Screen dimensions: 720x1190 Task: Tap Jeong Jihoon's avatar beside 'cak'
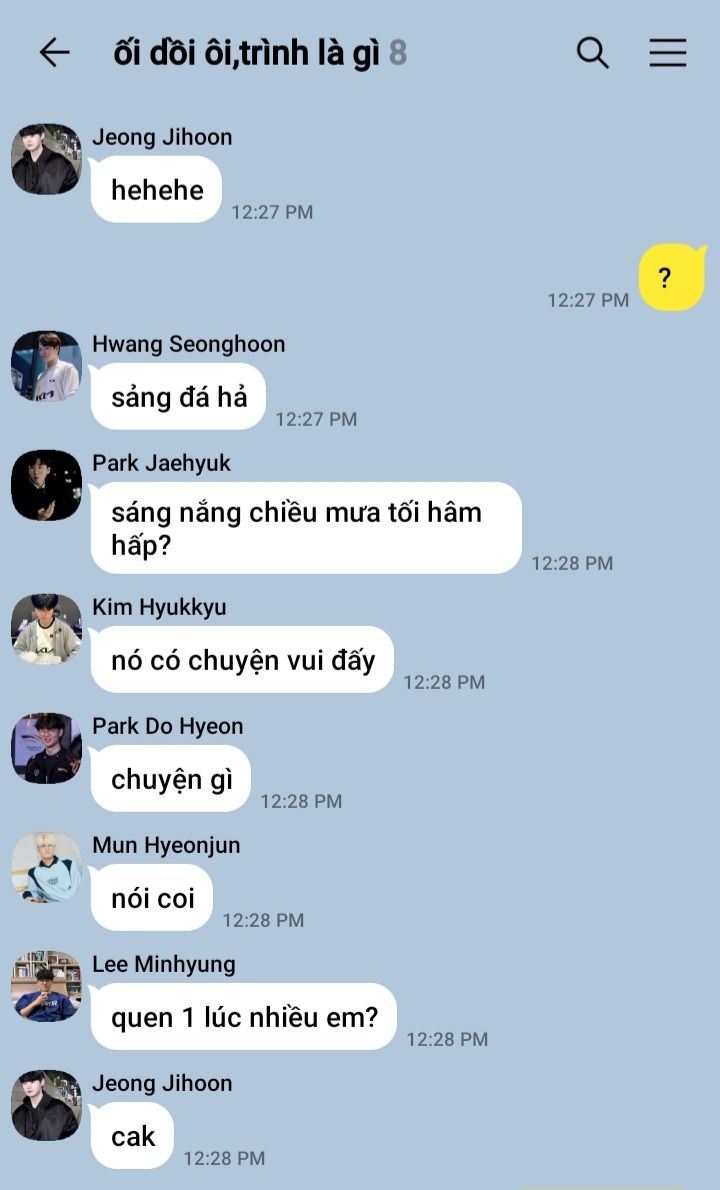tap(46, 1106)
